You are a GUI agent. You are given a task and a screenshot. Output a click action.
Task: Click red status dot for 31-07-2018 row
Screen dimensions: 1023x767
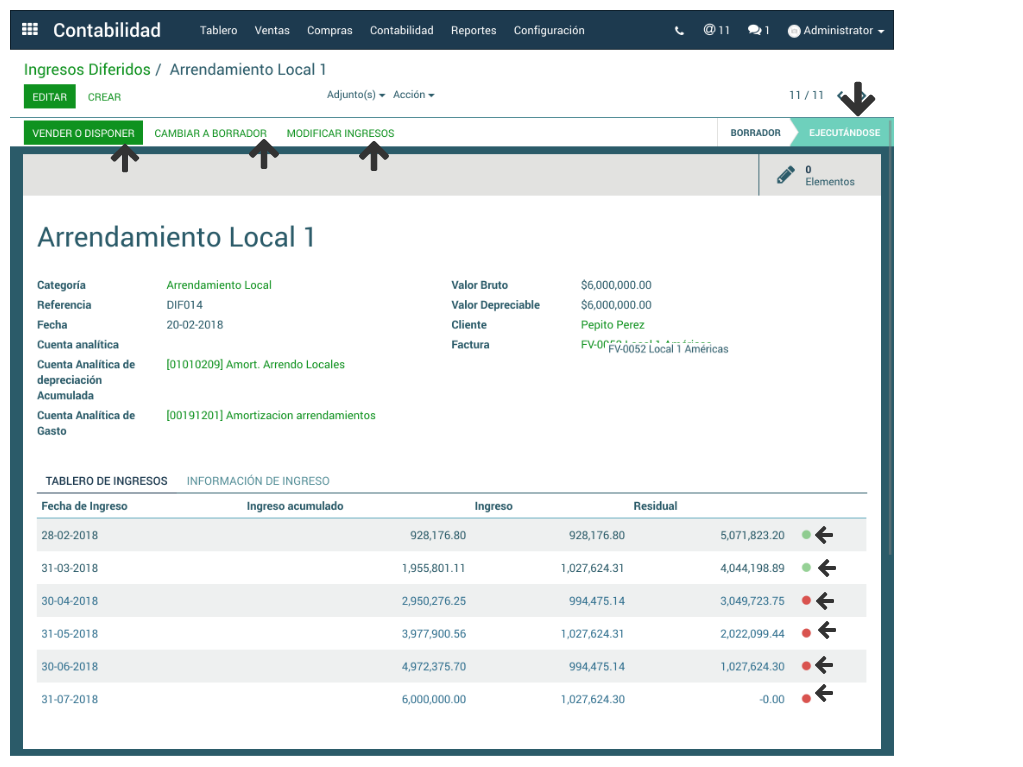click(806, 699)
